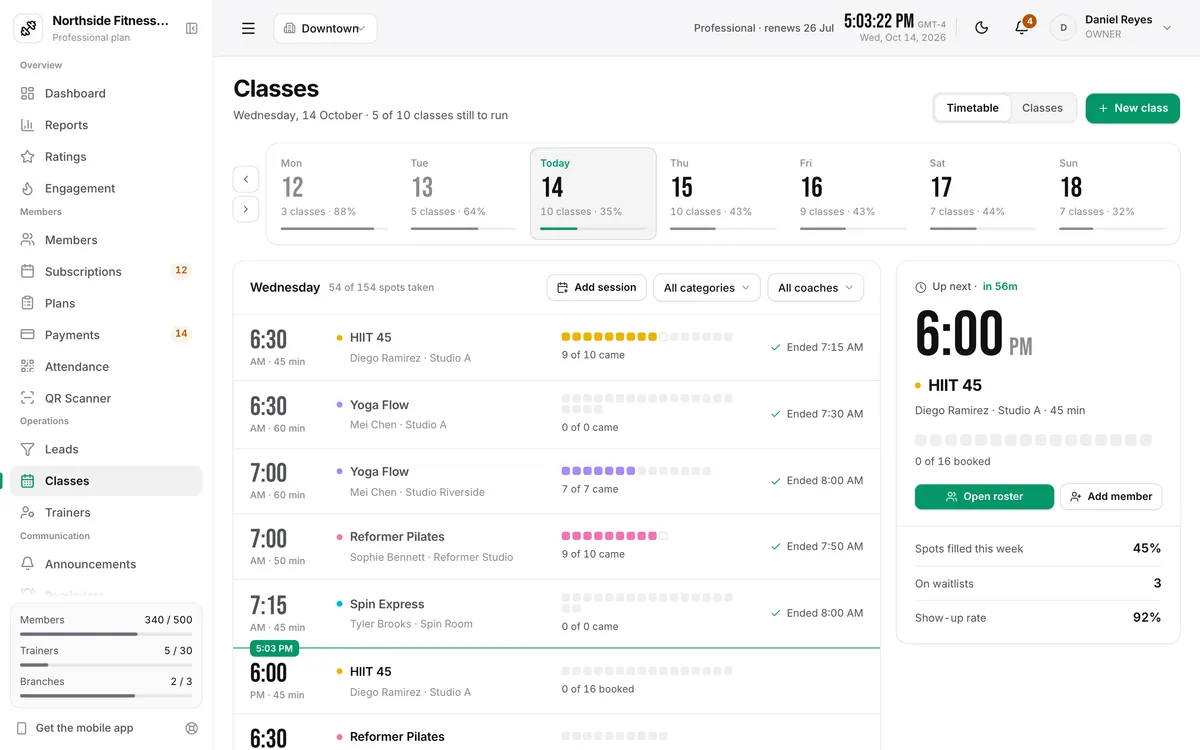Open the hamburger menu icon

pyautogui.click(x=248, y=28)
